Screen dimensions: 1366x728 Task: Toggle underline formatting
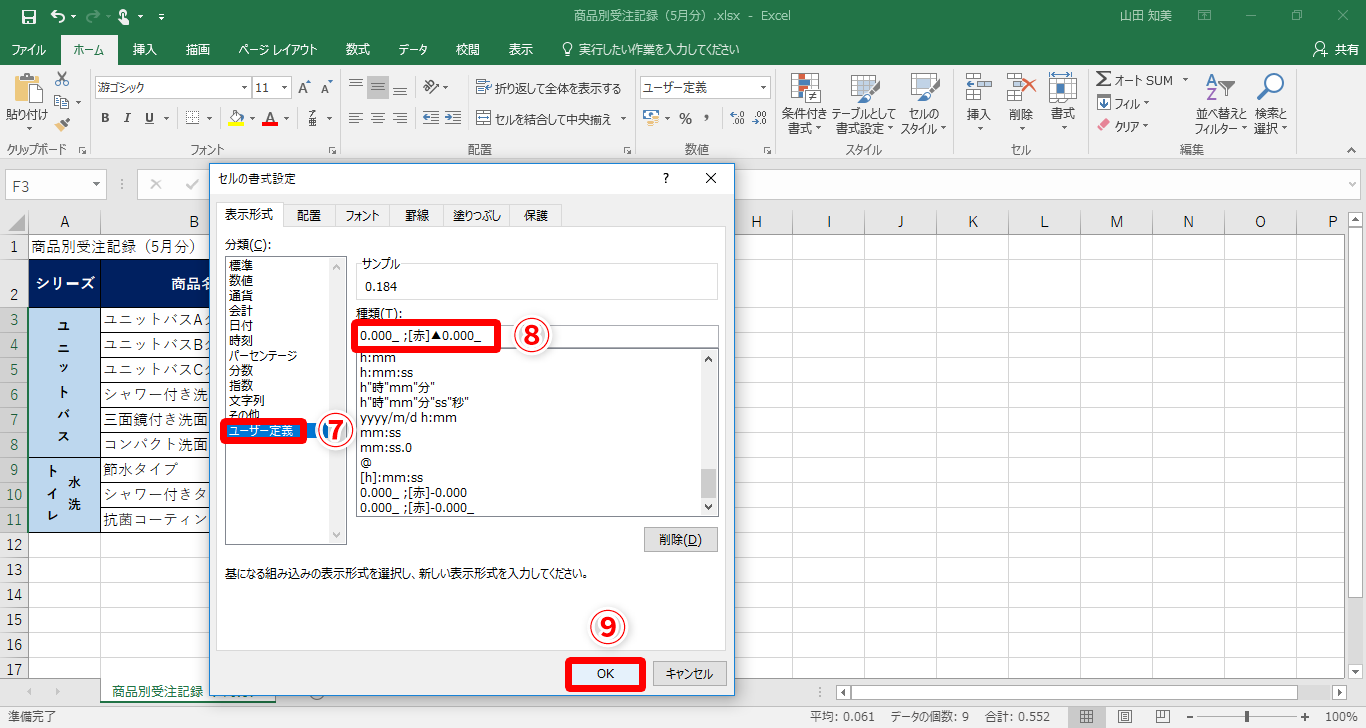click(x=149, y=118)
